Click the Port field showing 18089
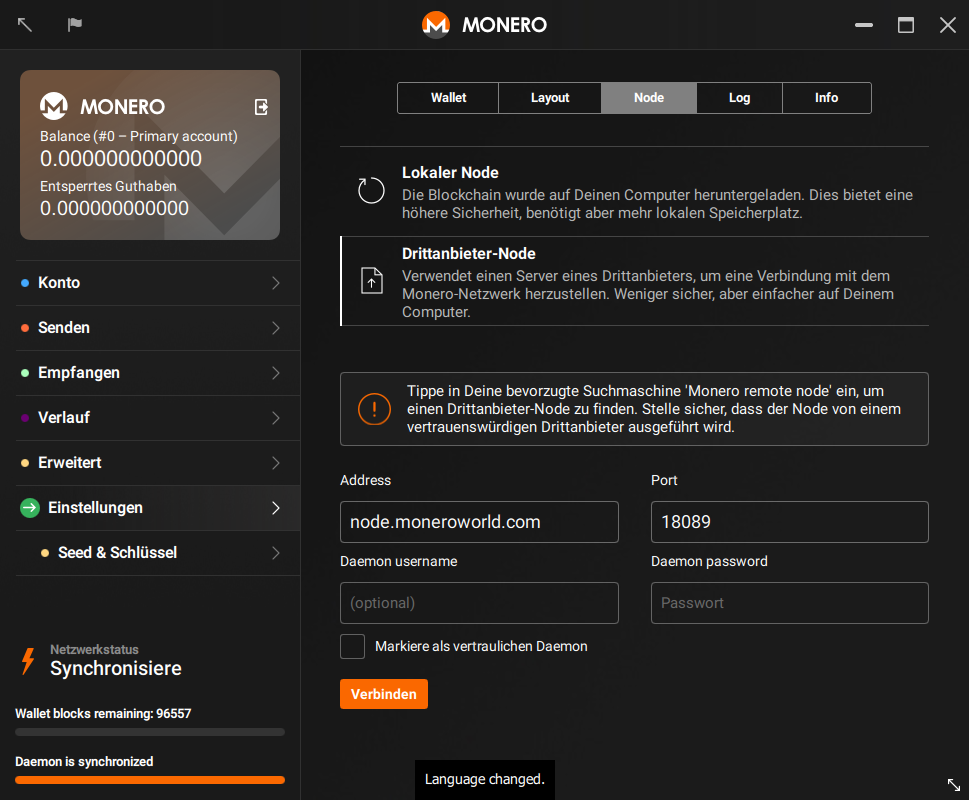This screenshot has width=969, height=800. (x=789, y=522)
